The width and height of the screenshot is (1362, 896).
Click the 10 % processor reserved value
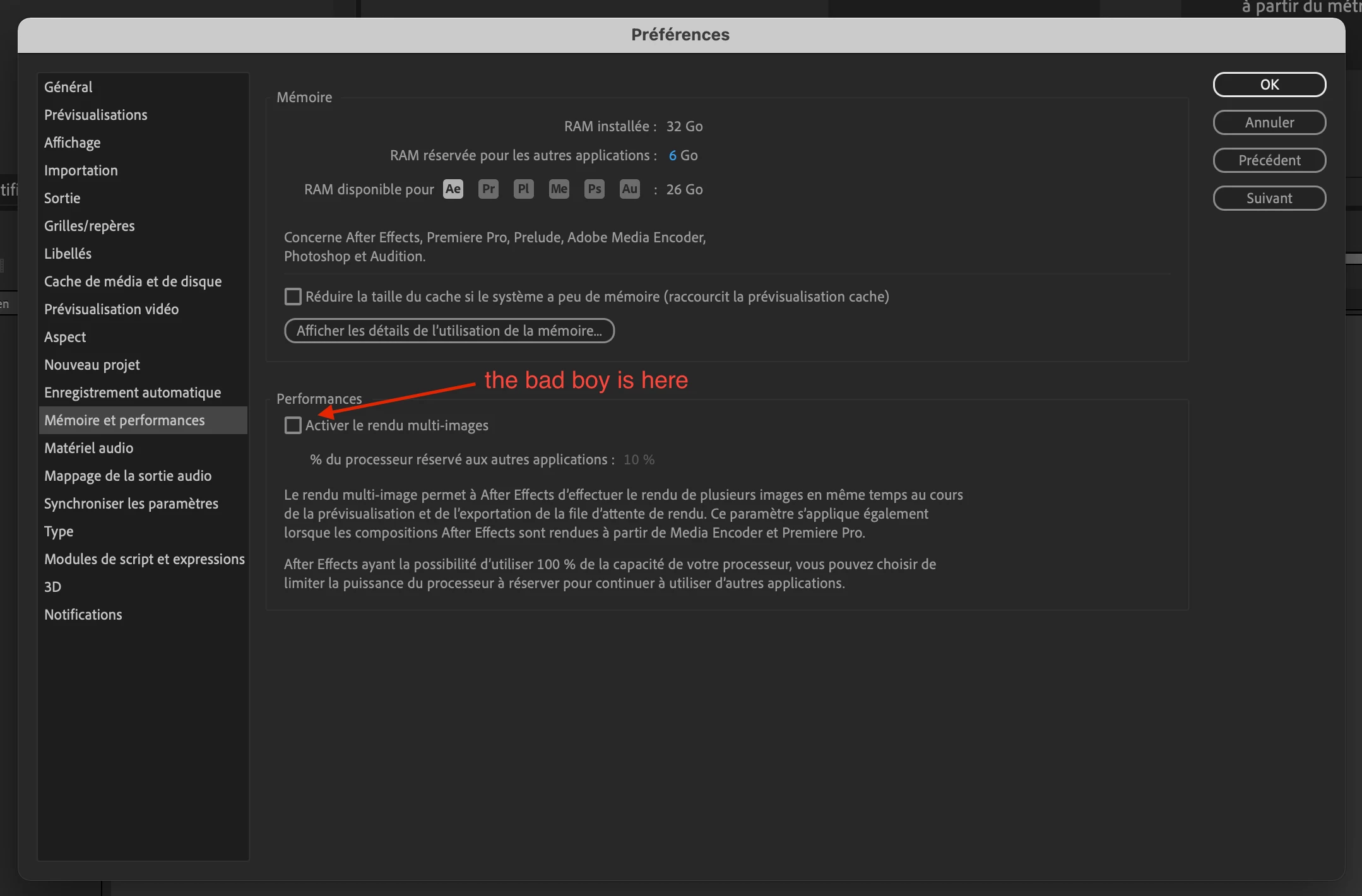point(638,460)
